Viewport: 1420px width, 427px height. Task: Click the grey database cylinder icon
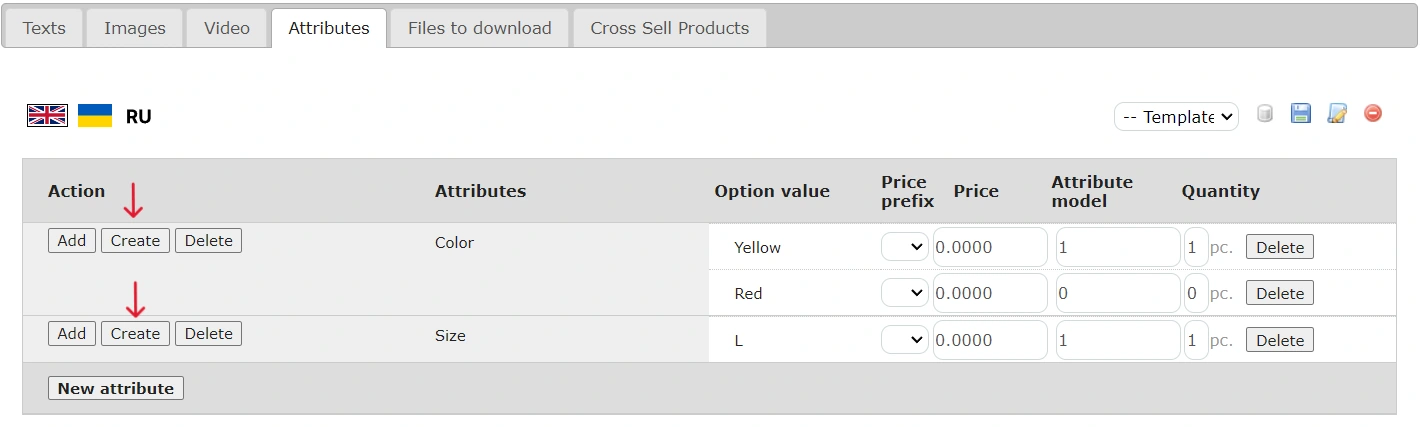coord(1265,114)
